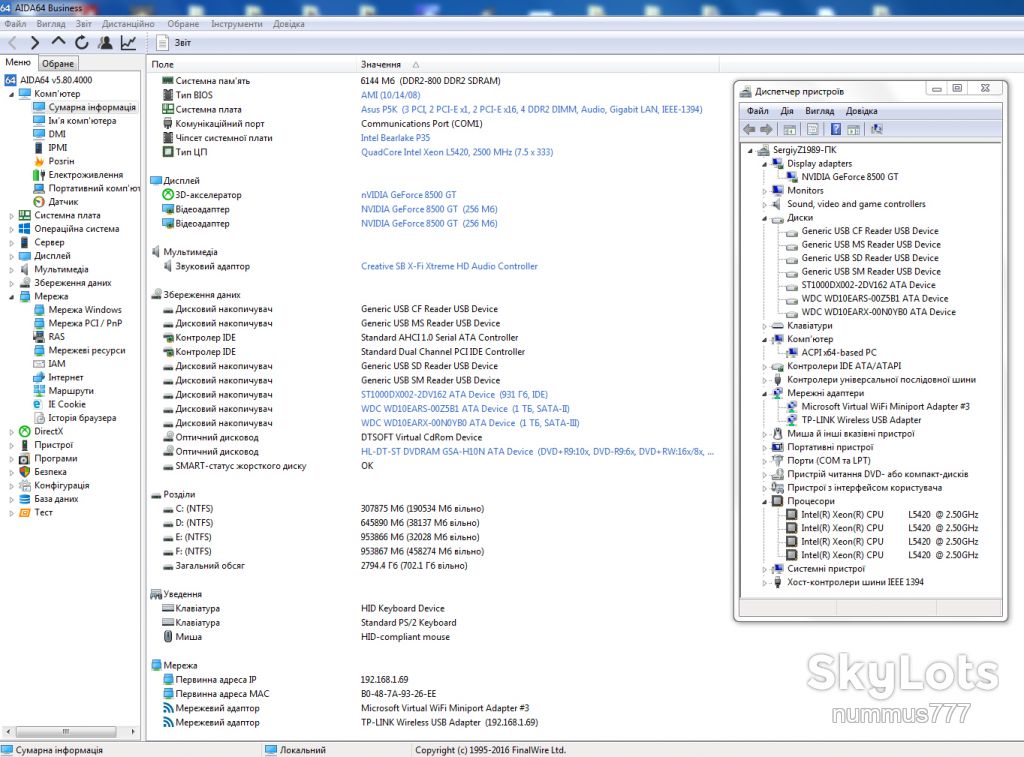1024x757 pixels.
Task: Open the QuadCore Intel Xeon L5420 link
Action: click(x=457, y=152)
